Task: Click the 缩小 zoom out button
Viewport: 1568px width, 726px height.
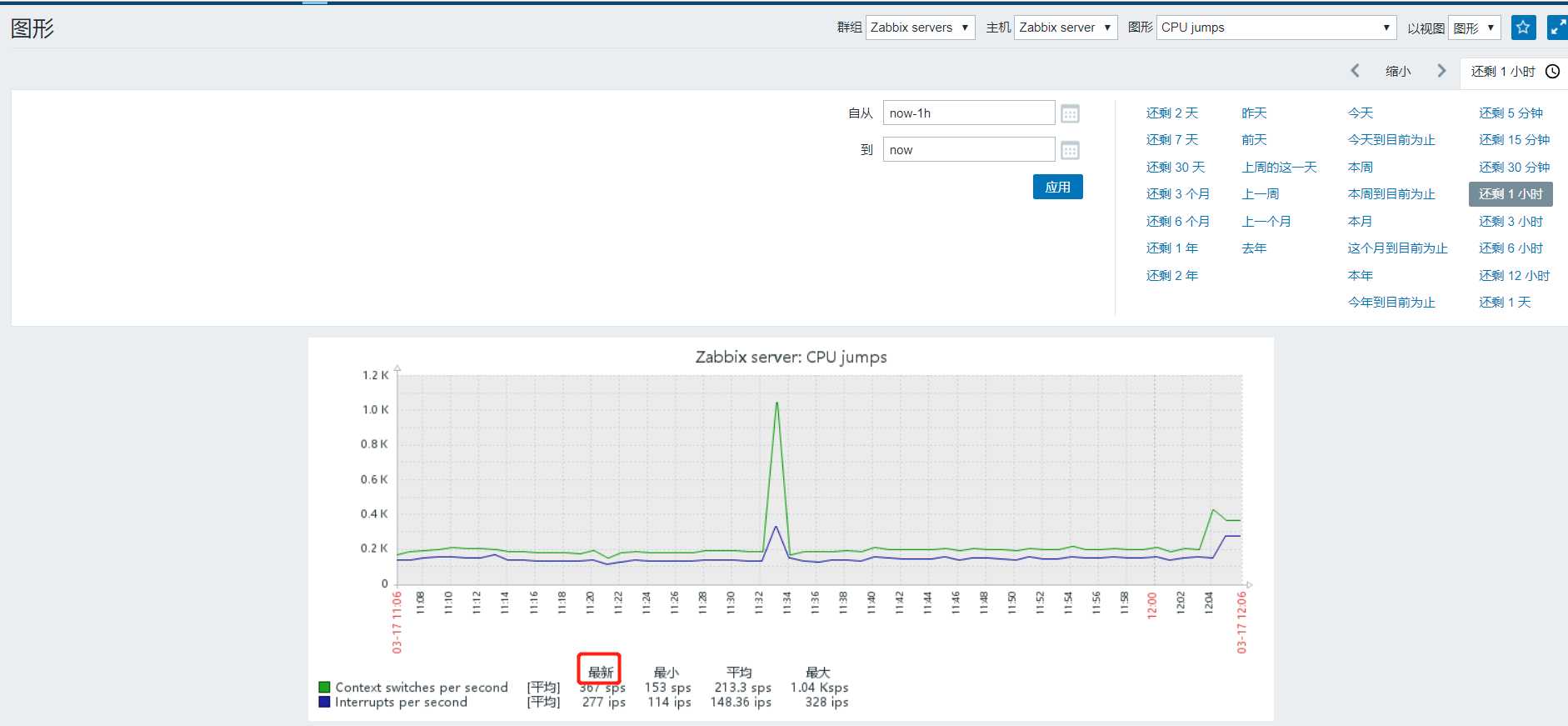Action: [x=1398, y=72]
